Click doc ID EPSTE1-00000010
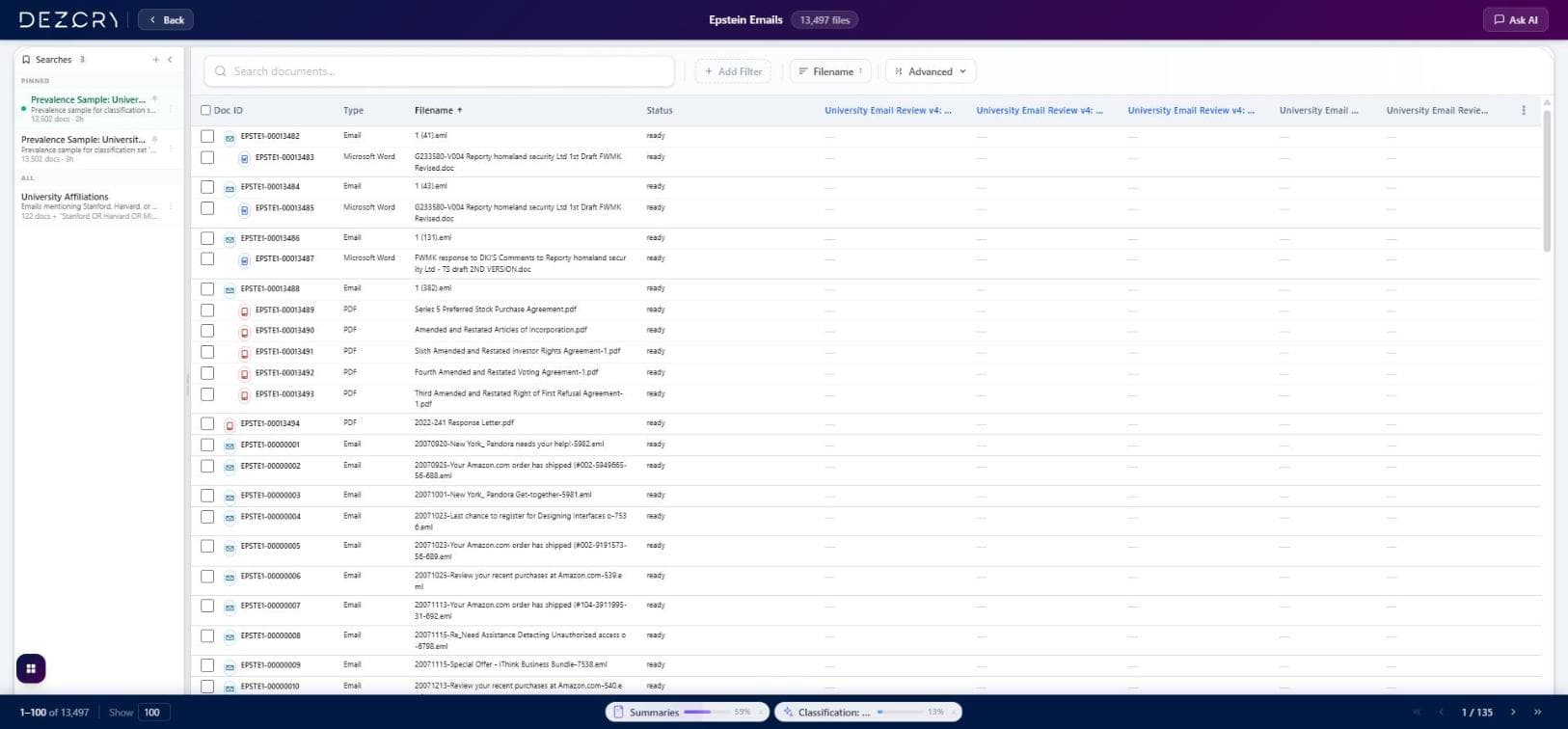Viewport: 1568px width, 729px height. pyautogui.click(x=270, y=687)
